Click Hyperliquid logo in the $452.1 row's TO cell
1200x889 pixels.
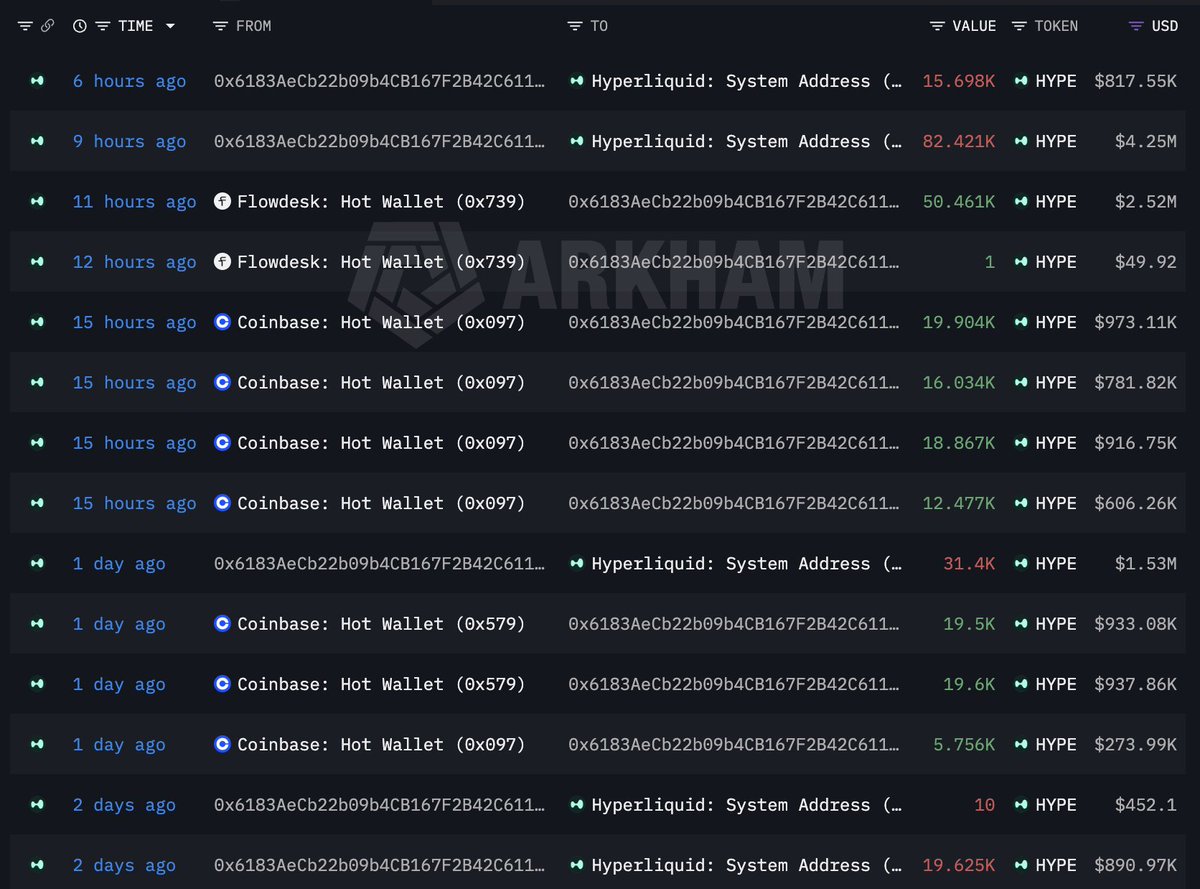[x=577, y=805]
